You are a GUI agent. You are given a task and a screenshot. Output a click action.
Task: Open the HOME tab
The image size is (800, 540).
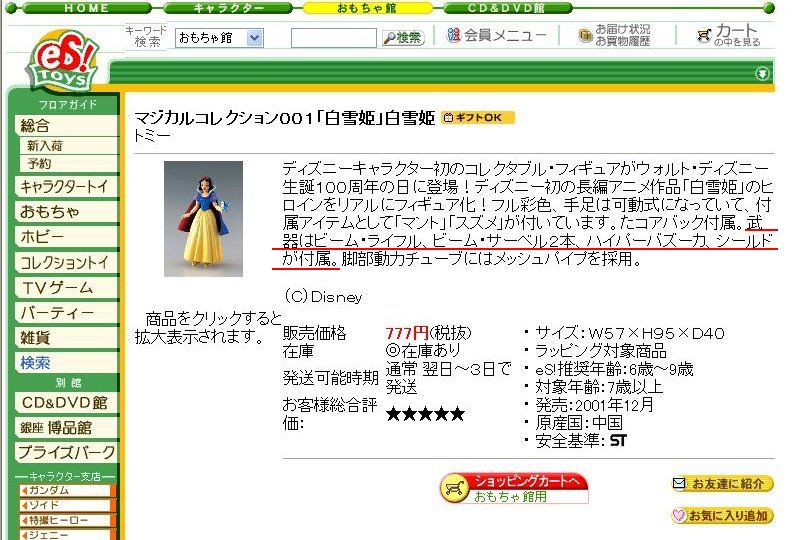tap(87, 8)
